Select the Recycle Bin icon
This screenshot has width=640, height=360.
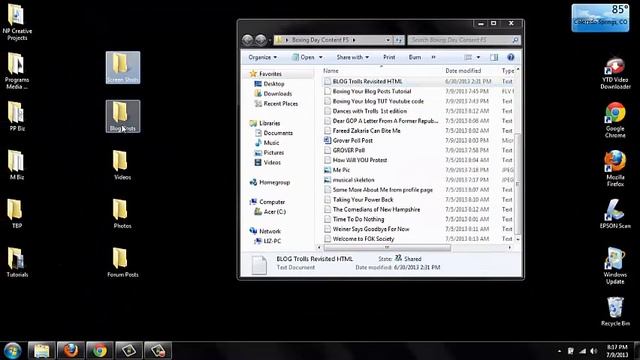(x=615, y=311)
